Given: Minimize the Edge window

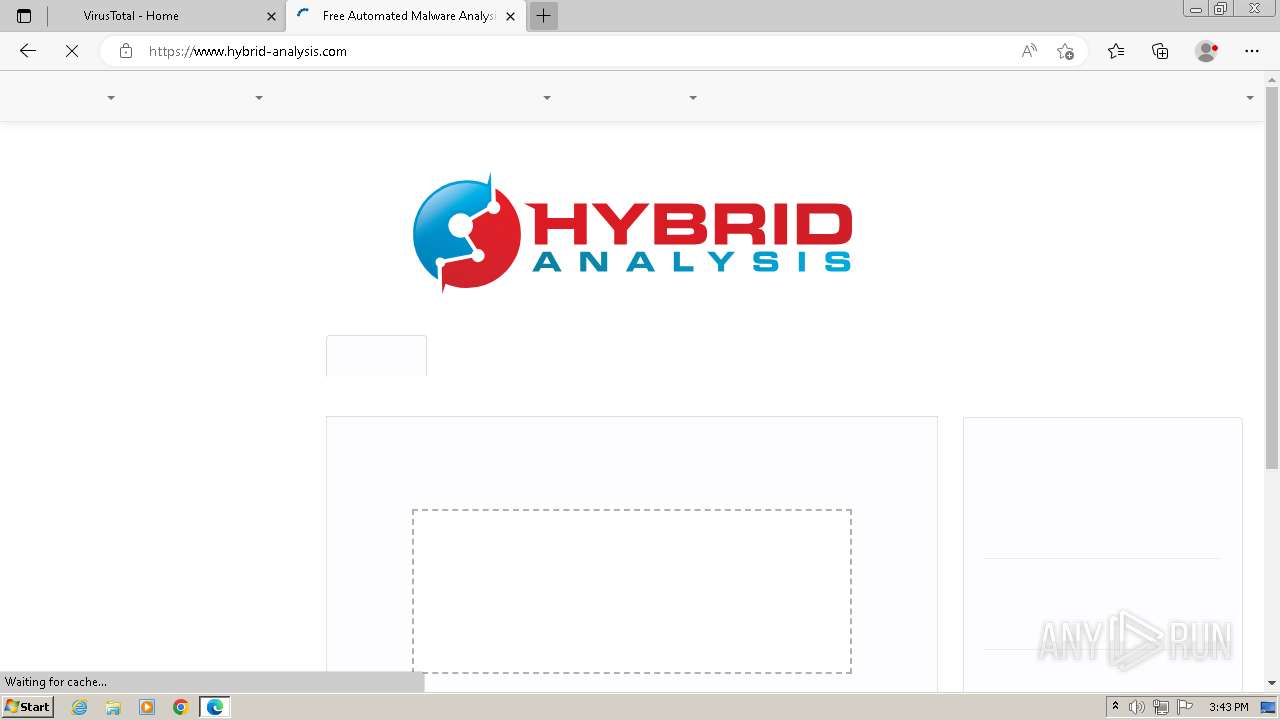Looking at the screenshot, I should tap(1195, 9).
